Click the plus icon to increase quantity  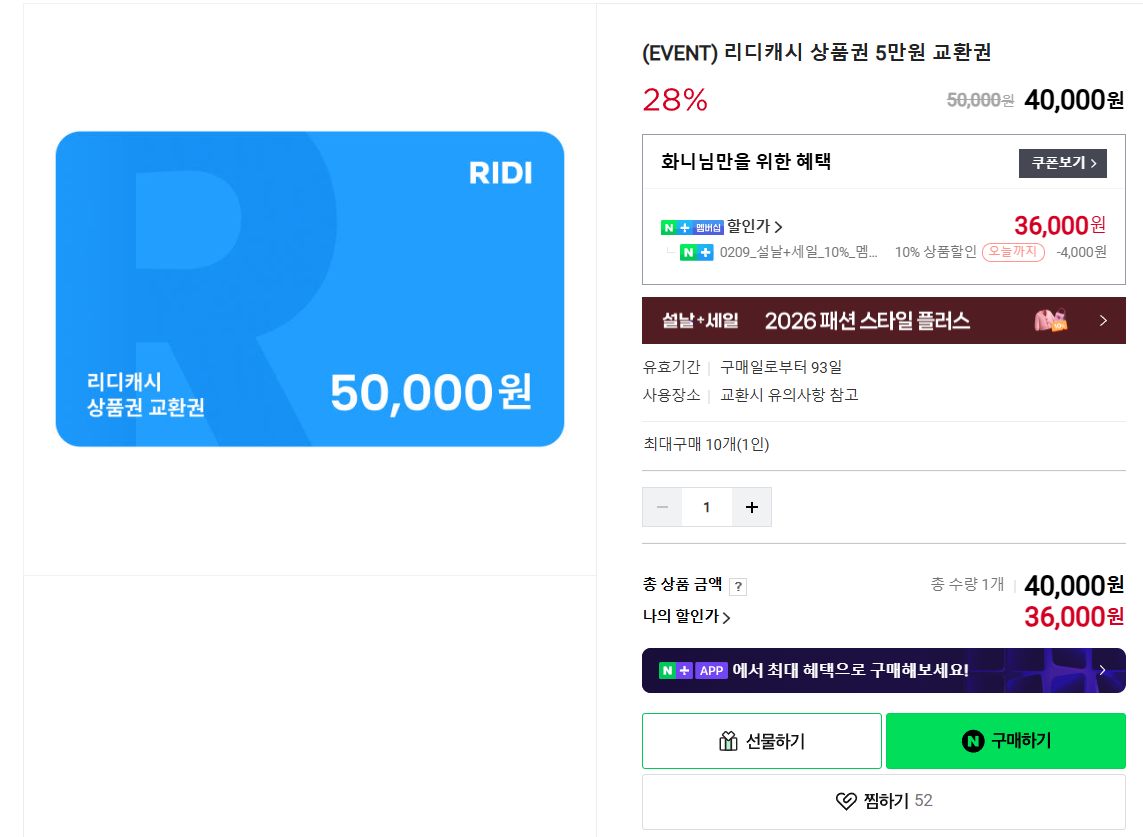tap(752, 507)
